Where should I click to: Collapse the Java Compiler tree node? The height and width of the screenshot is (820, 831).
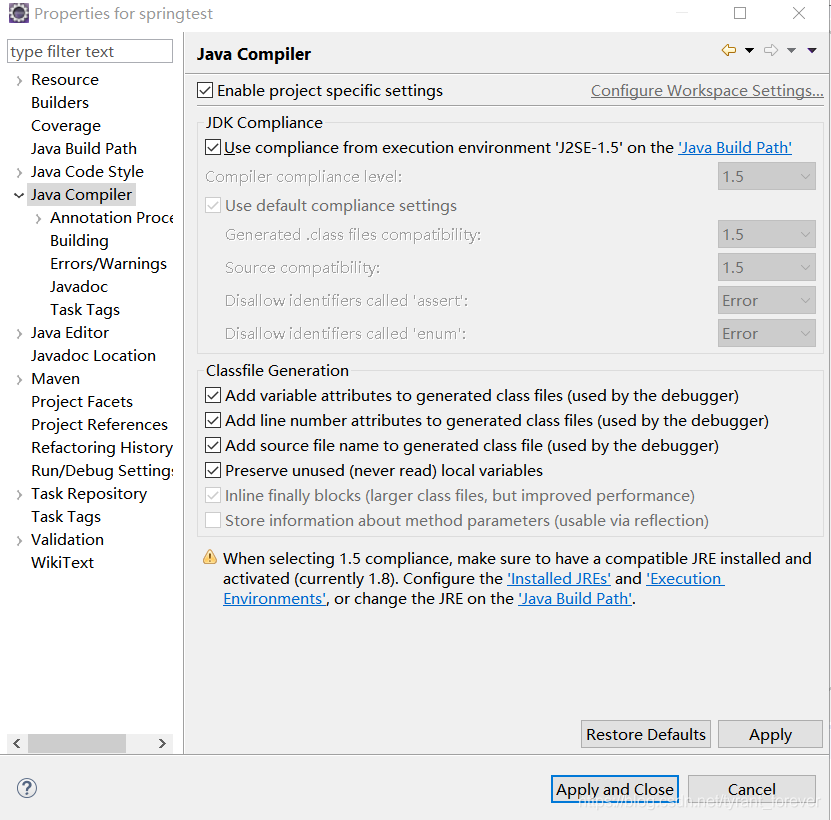[x=19, y=195]
